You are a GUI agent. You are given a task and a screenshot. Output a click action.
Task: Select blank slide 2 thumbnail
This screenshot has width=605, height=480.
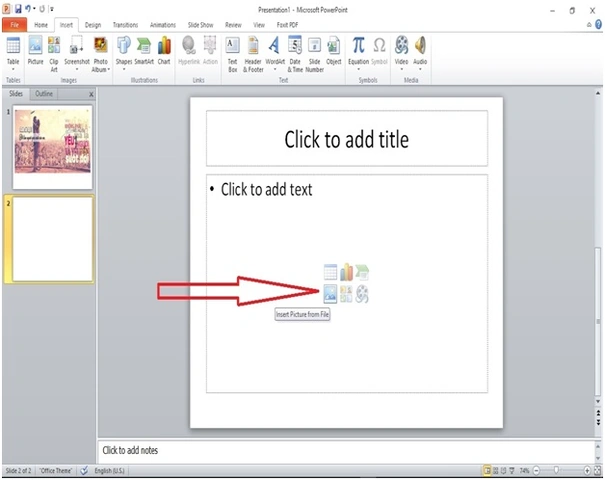click(x=53, y=239)
